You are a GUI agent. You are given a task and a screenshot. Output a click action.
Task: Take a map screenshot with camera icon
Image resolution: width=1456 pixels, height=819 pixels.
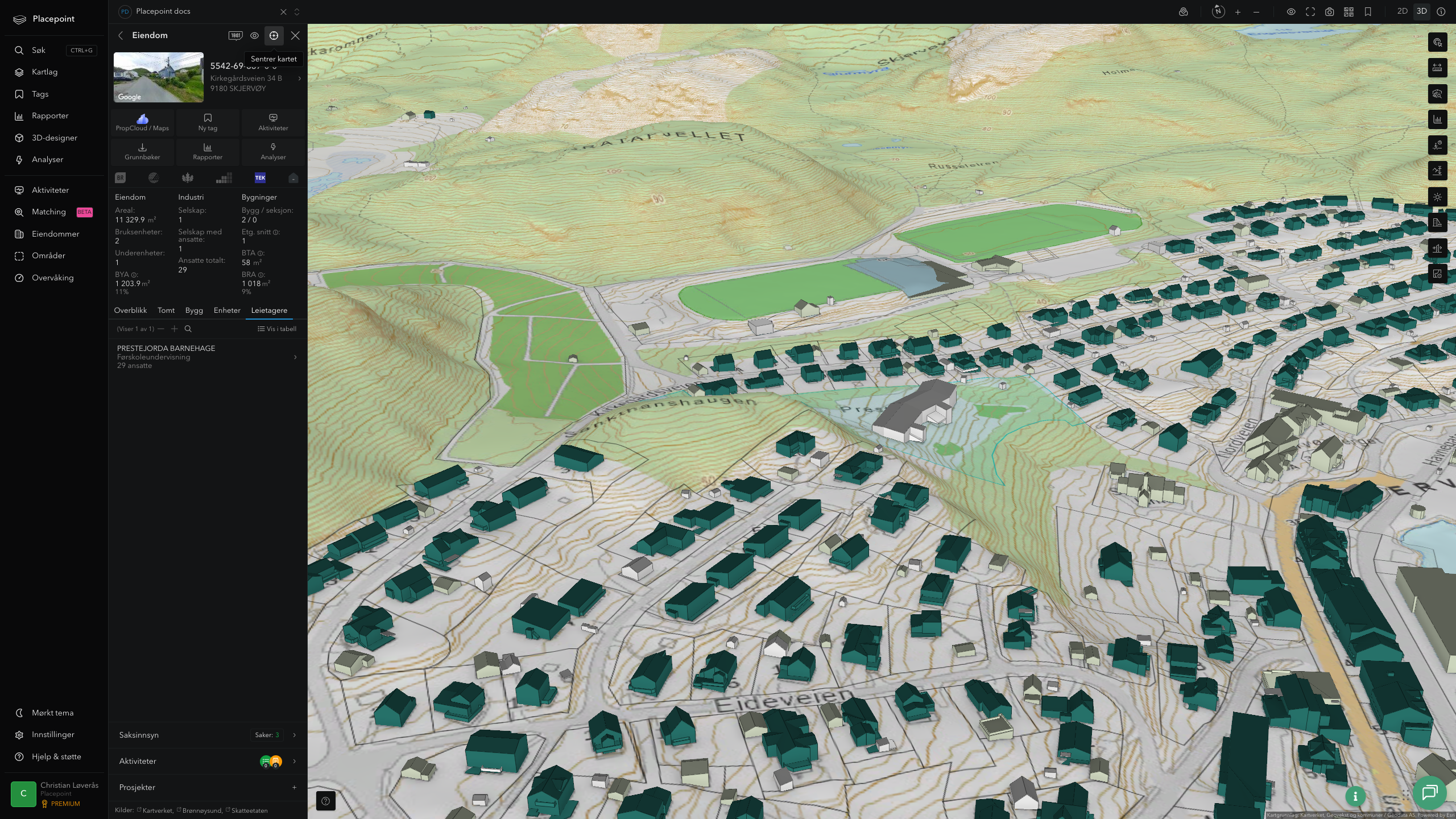click(x=1329, y=12)
